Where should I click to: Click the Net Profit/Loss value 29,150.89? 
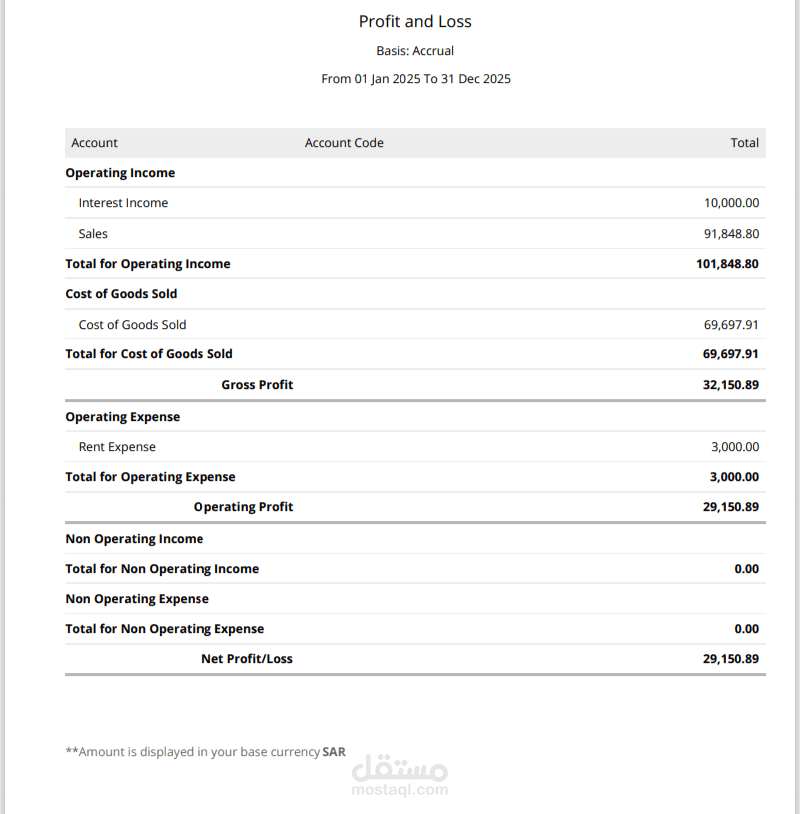tap(730, 659)
